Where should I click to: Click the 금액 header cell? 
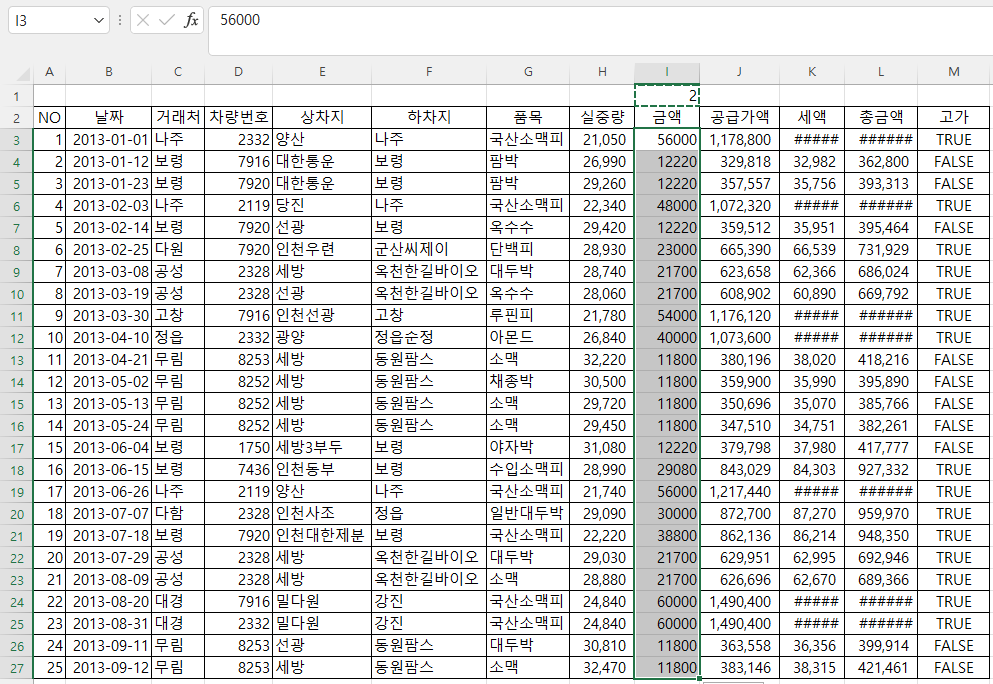pos(667,117)
